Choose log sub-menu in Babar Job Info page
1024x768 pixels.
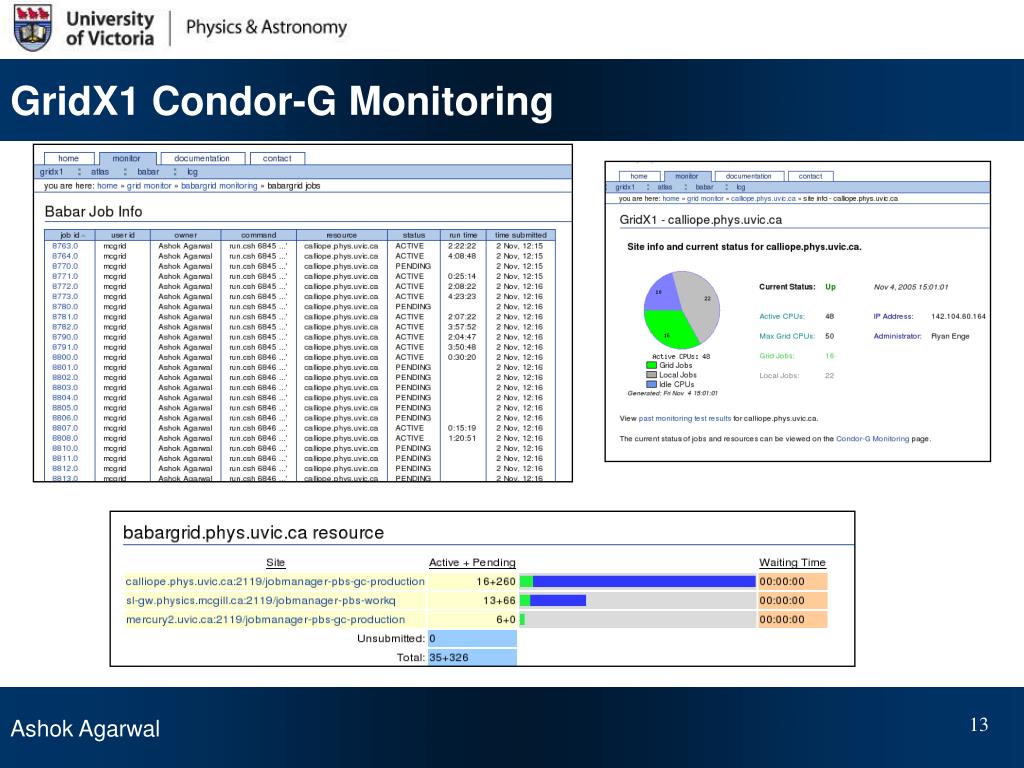click(193, 172)
